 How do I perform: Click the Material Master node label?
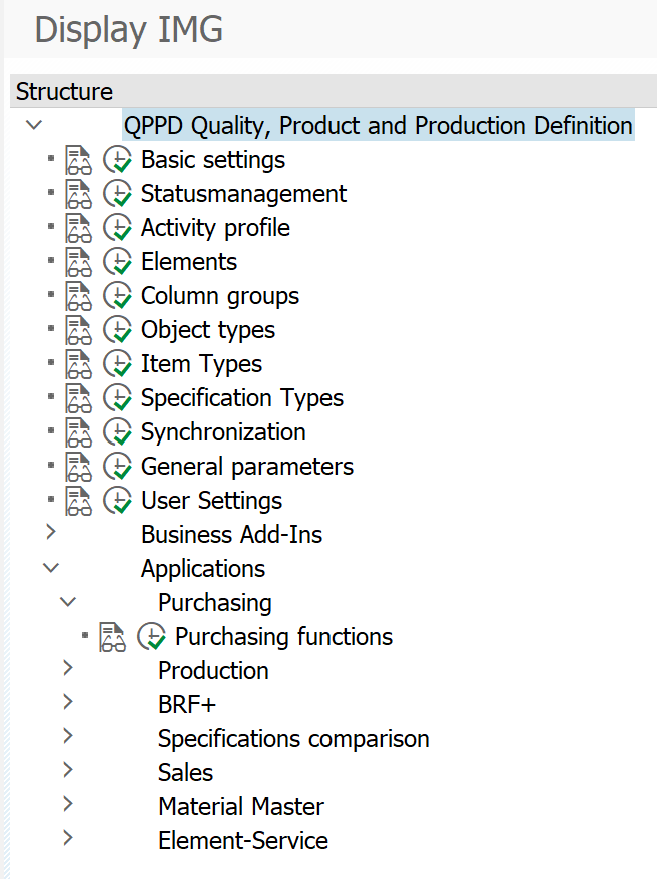tap(240, 806)
